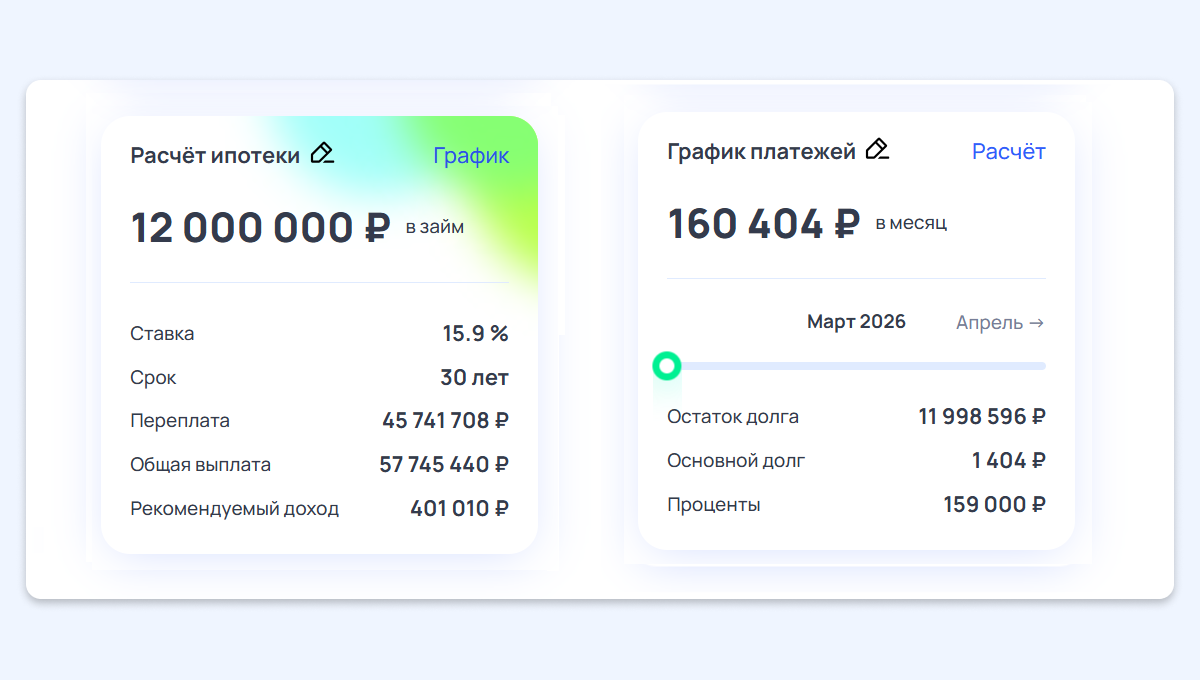This screenshot has height=680, width=1200.
Task: Click the edit pencil next to График платежей
Action: (877, 149)
